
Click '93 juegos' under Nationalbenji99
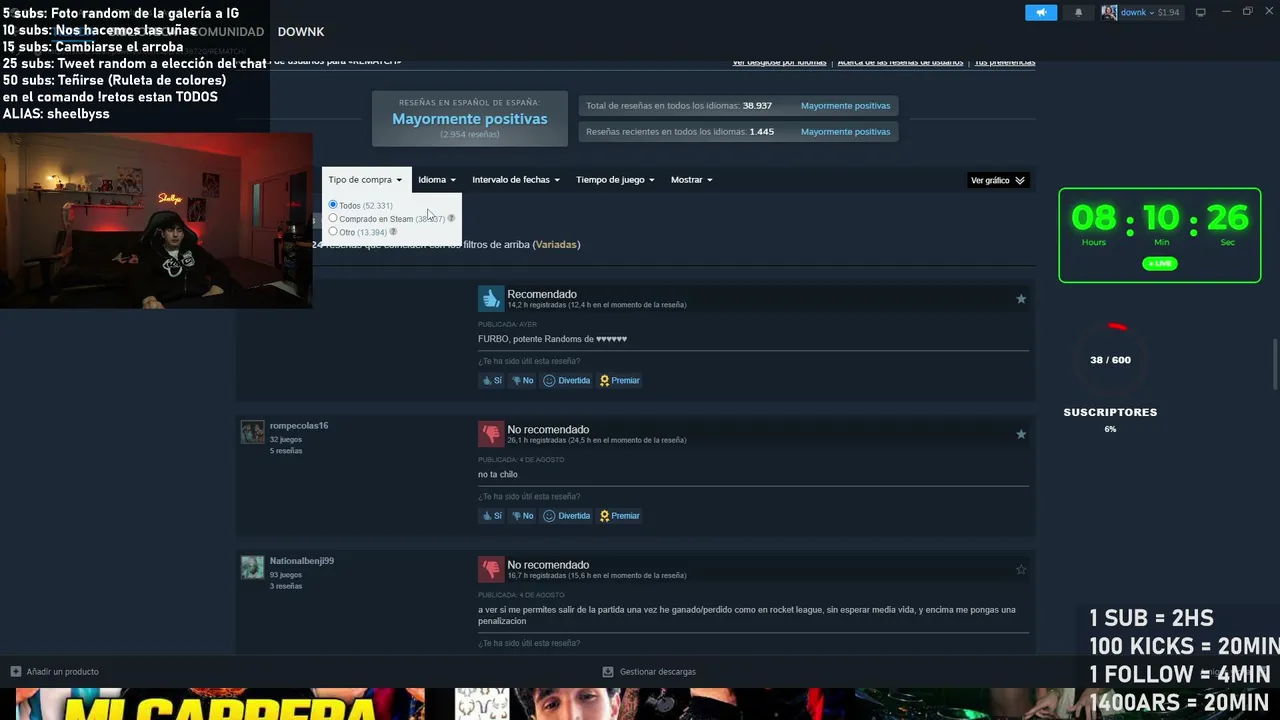click(x=286, y=575)
